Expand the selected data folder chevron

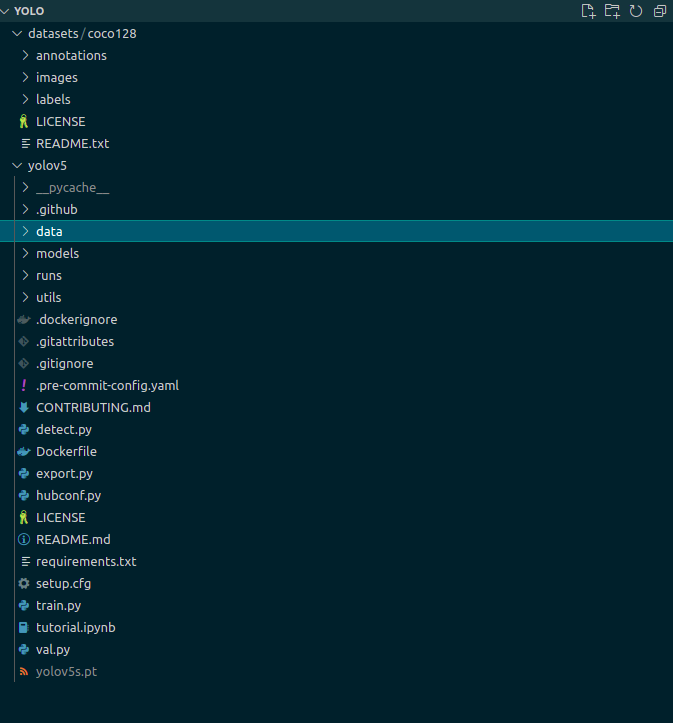tap(25, 231)
